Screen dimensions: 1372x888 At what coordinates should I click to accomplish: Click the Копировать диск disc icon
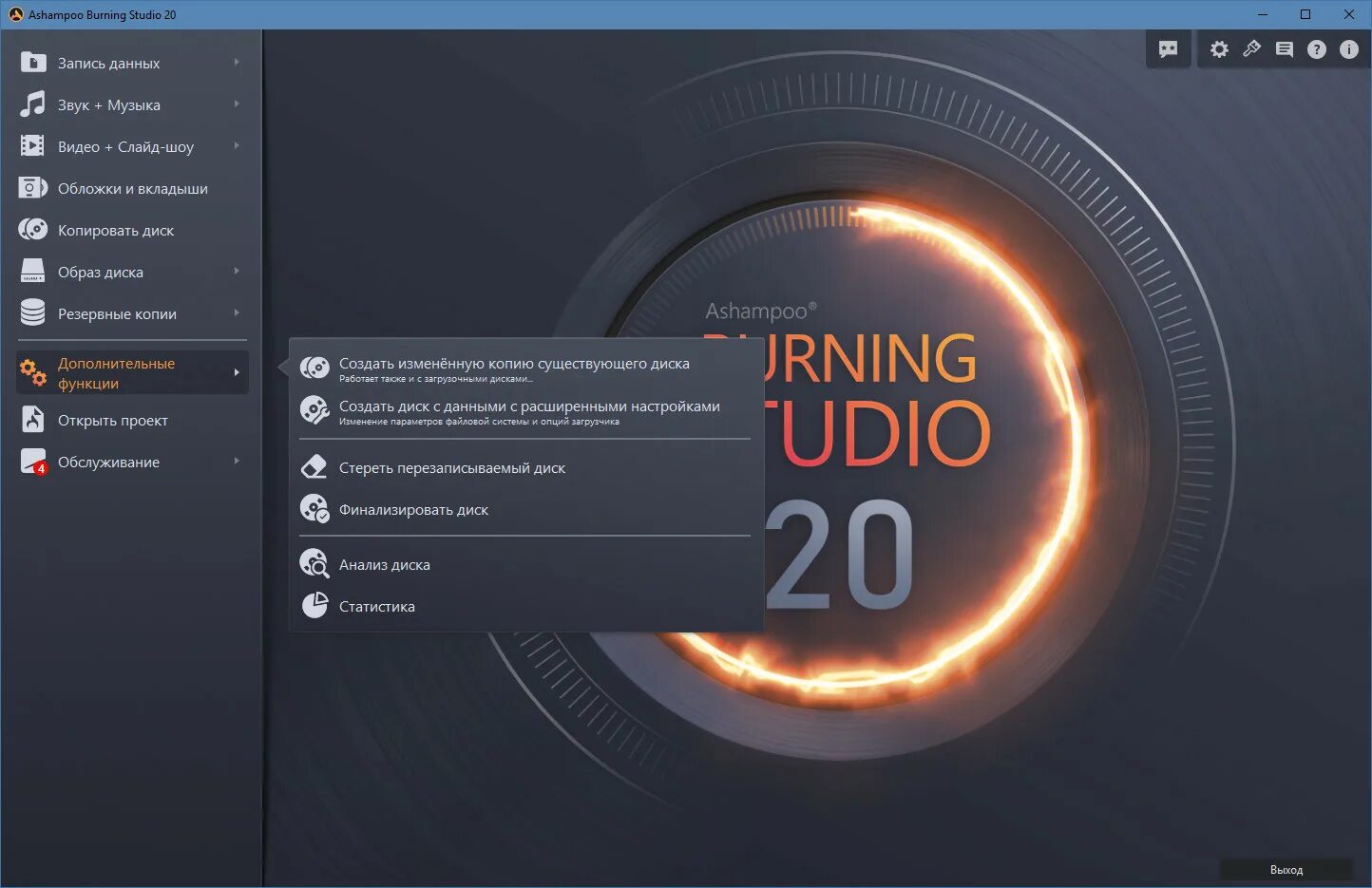click(33, 230)
